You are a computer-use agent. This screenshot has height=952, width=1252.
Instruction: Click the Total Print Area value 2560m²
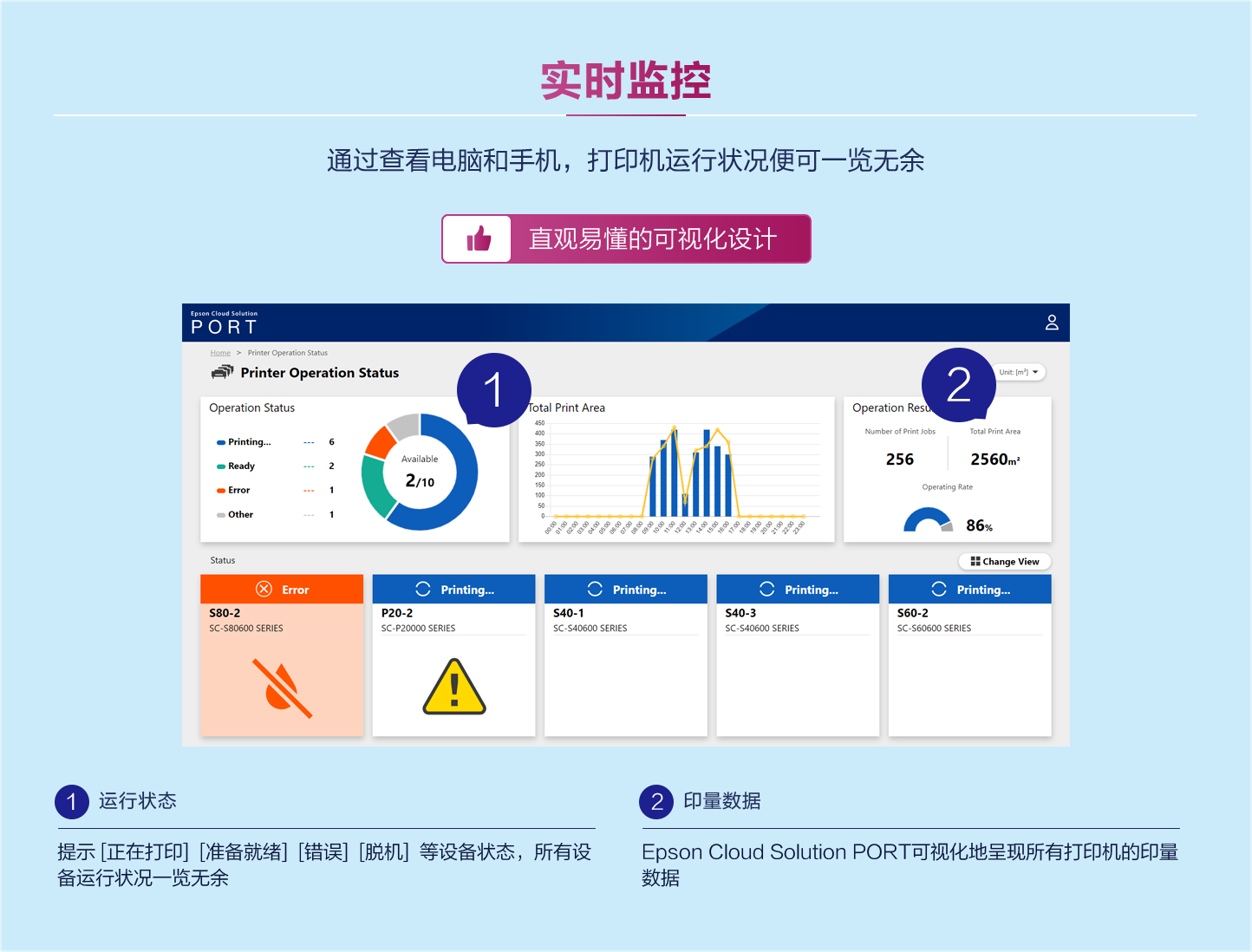click(995, 460)
